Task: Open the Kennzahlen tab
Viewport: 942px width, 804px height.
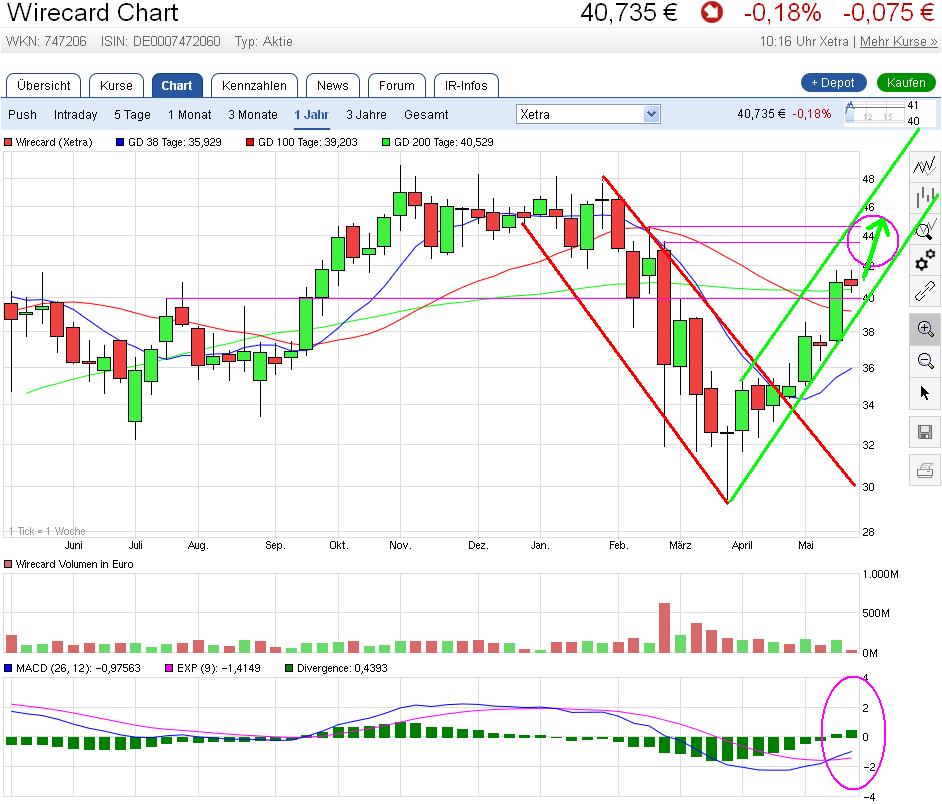Action: click(254, 85)
